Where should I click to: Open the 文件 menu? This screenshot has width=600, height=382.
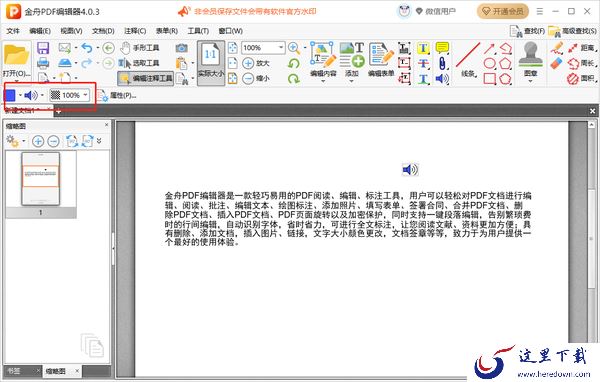point(13,31)
